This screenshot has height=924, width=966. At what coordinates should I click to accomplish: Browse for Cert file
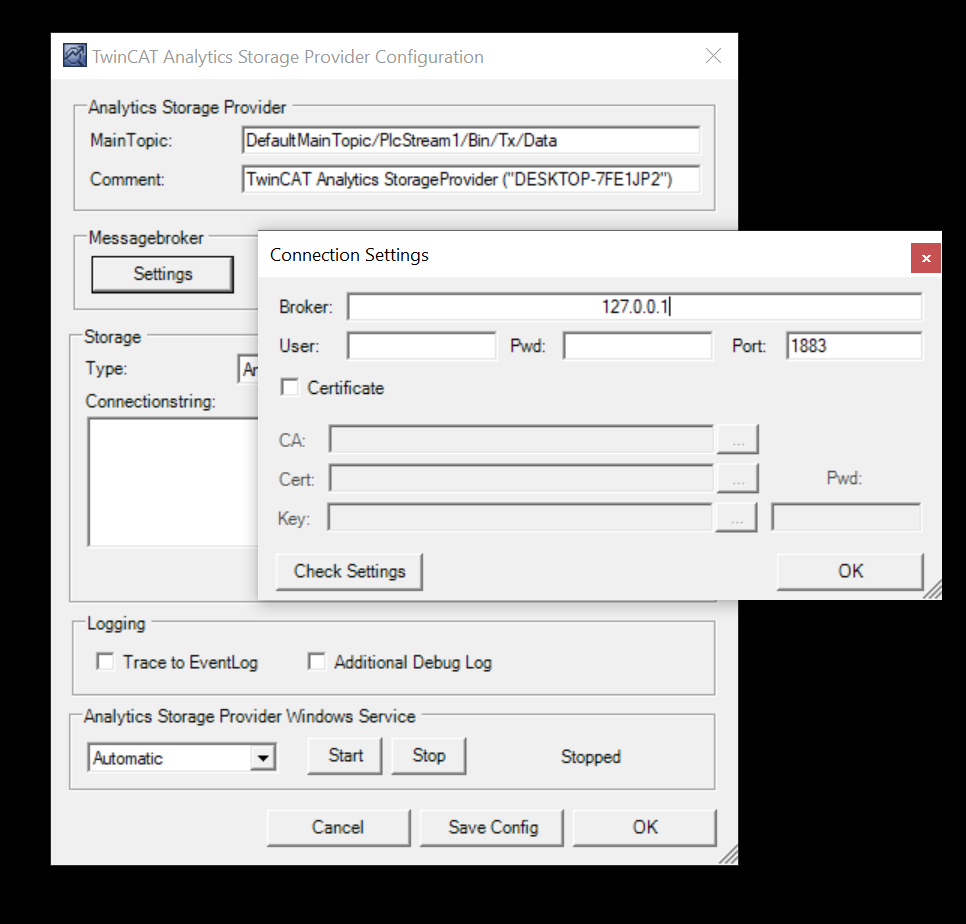point(737,479)
